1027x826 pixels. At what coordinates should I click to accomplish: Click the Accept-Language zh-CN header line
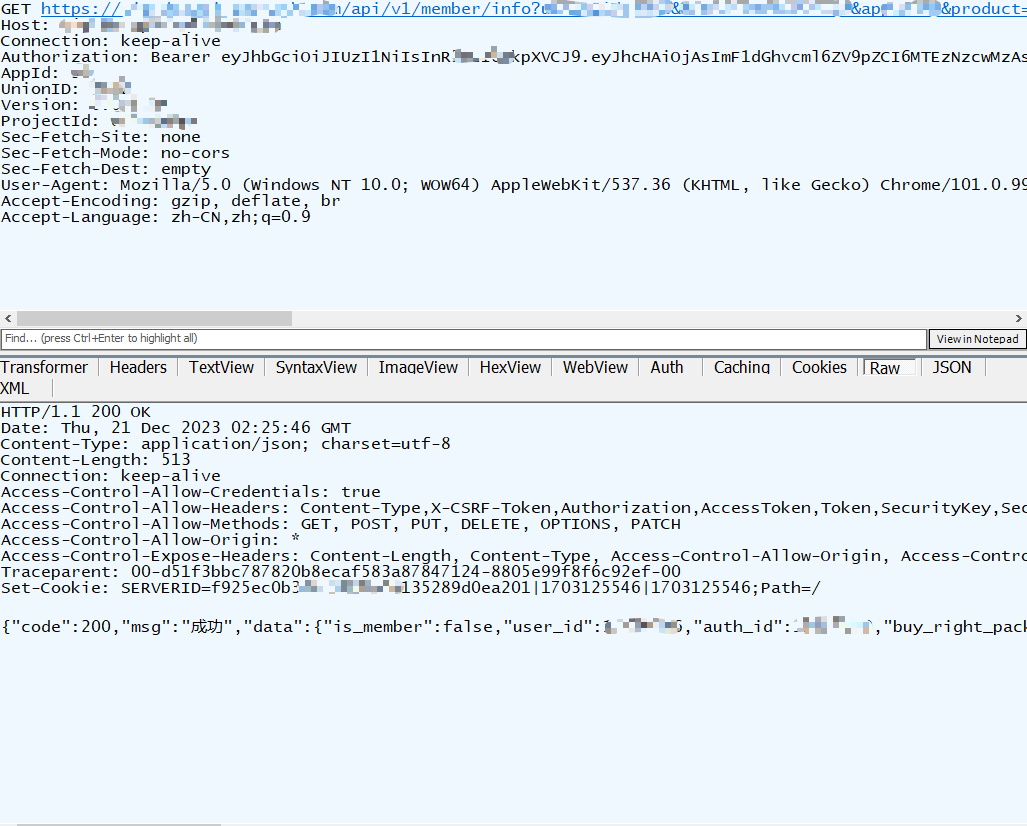(x=156, y=217)
